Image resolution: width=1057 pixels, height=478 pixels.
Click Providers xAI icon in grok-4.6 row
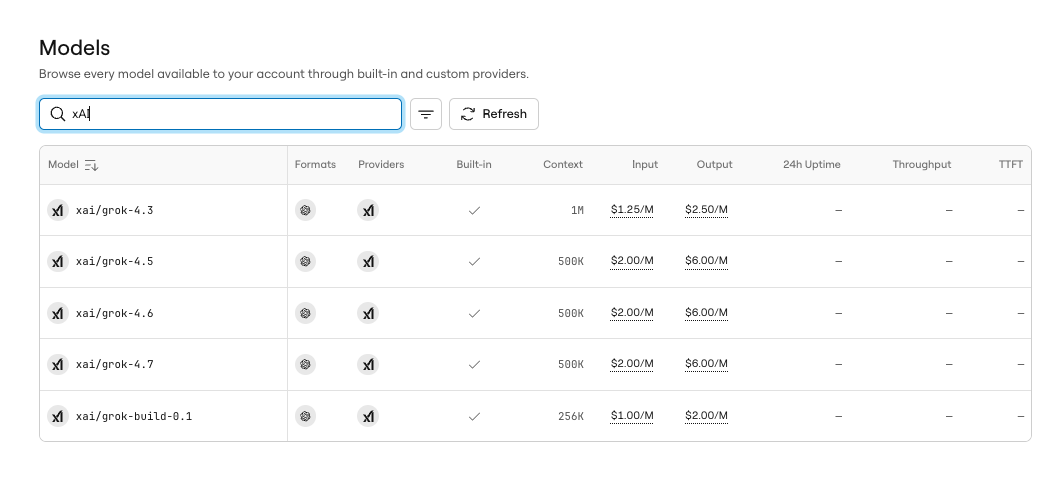368,313
